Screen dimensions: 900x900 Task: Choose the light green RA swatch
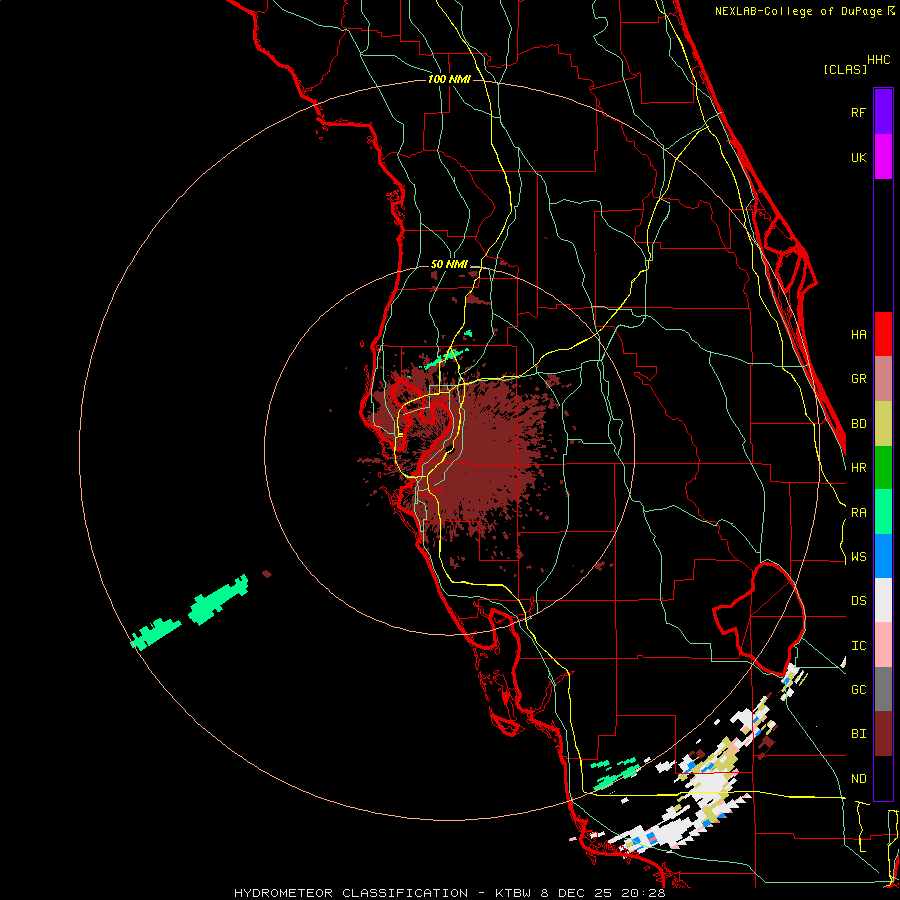[883, 512]
